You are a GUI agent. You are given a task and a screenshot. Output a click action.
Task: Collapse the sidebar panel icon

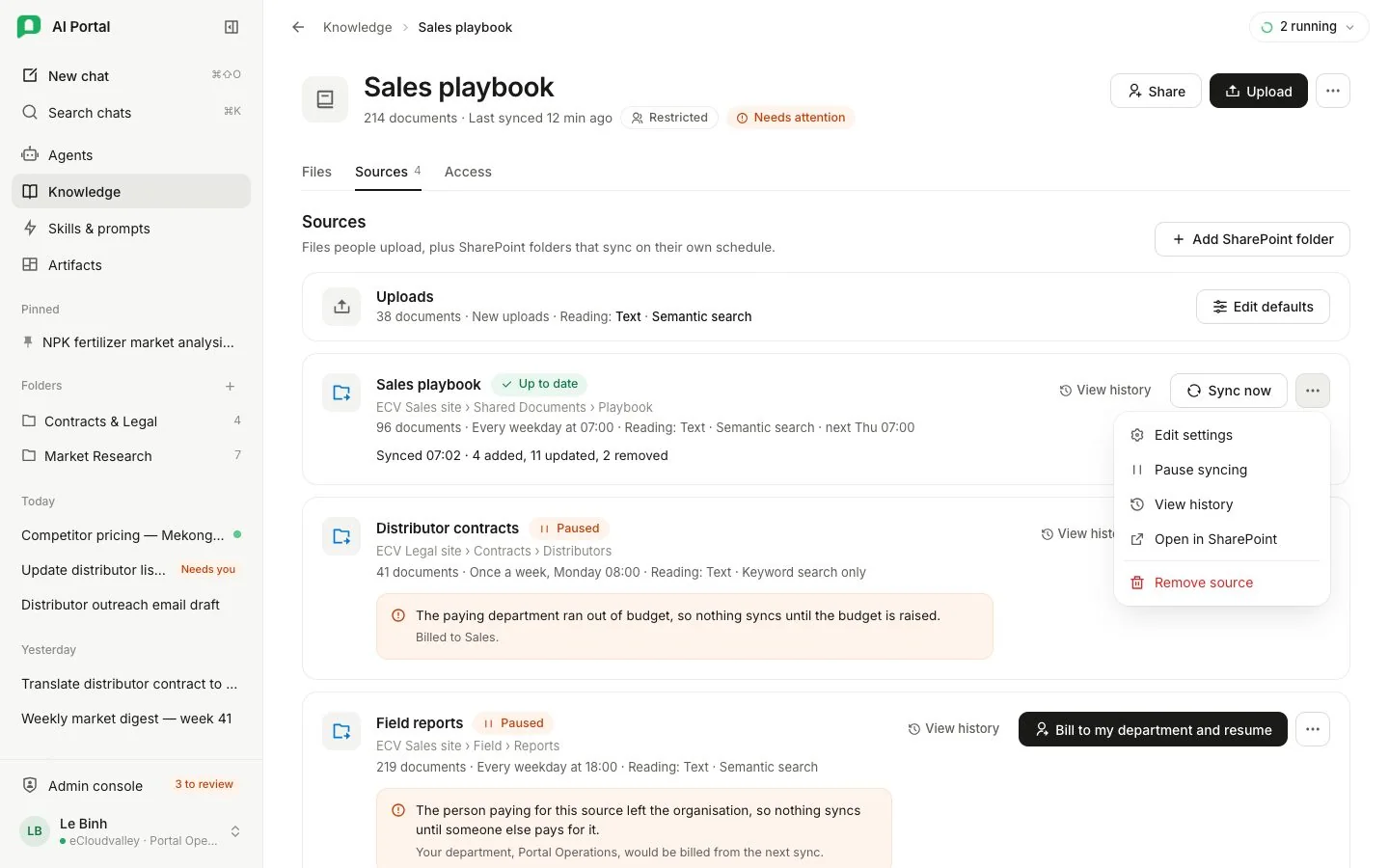(x=231, y=27)
